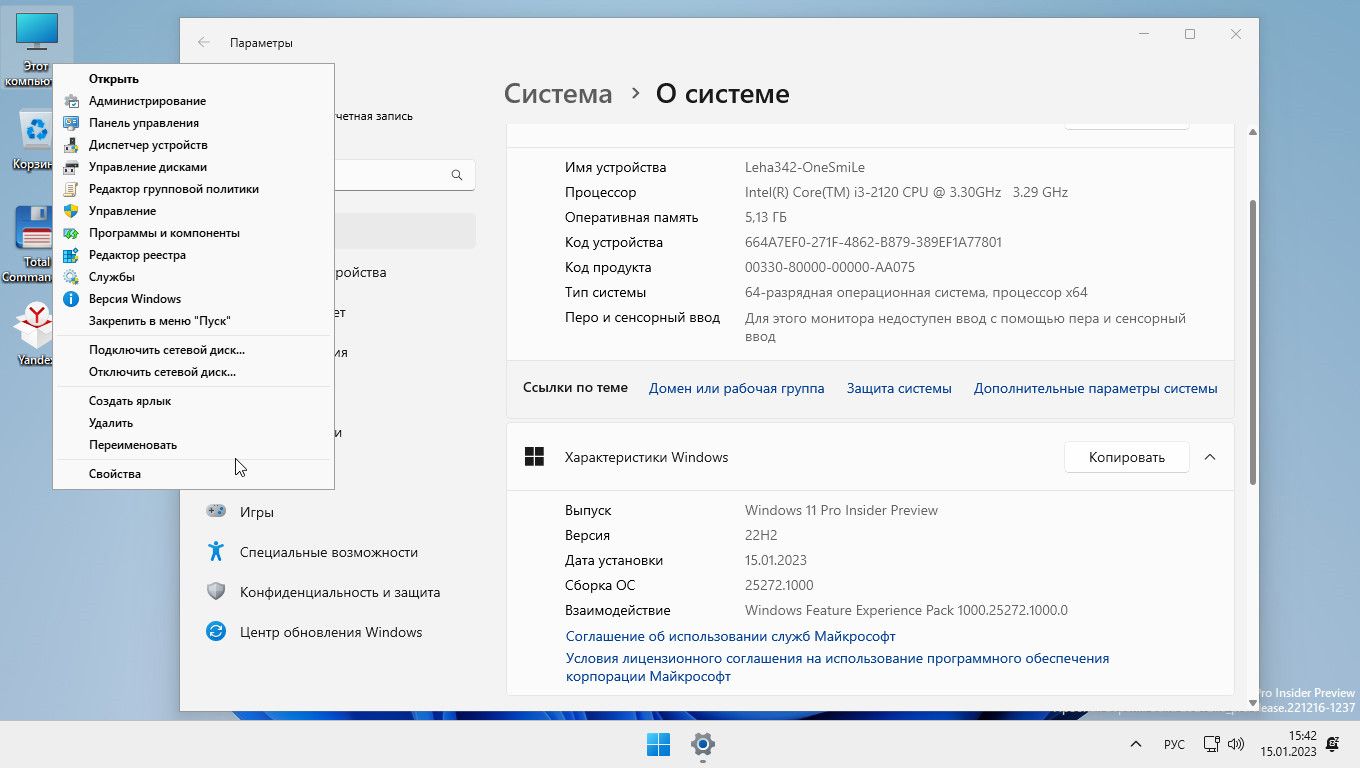Click the version value 22H2
1360x768 pixels.
761,535
